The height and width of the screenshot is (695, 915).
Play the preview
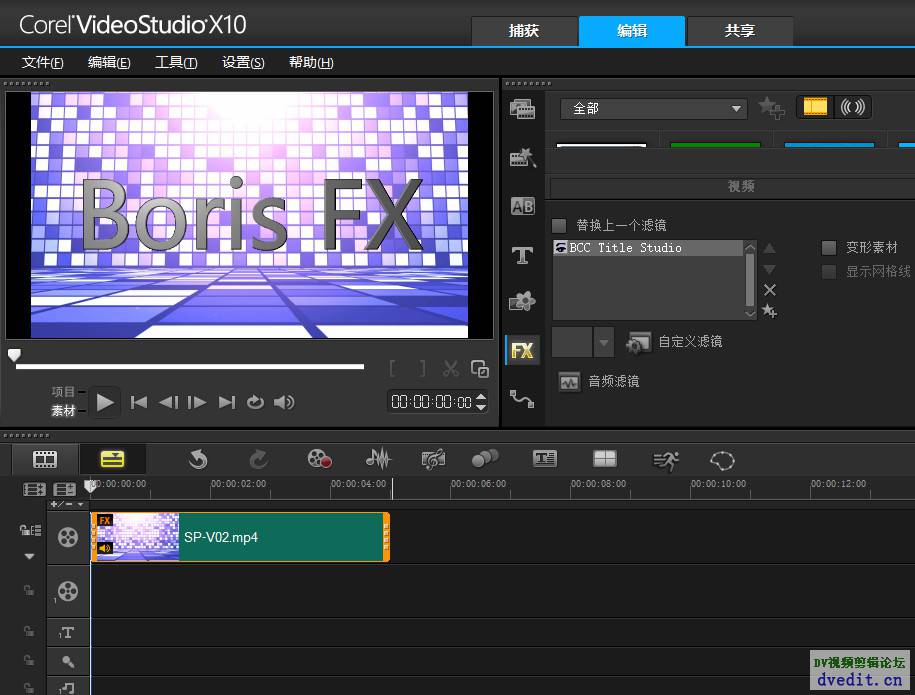105,402
